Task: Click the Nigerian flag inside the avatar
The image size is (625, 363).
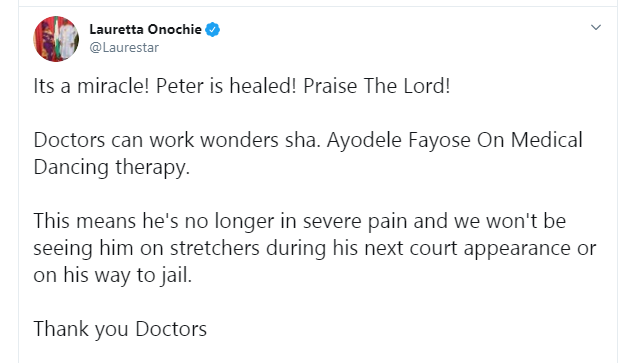Action: (57, 37)
